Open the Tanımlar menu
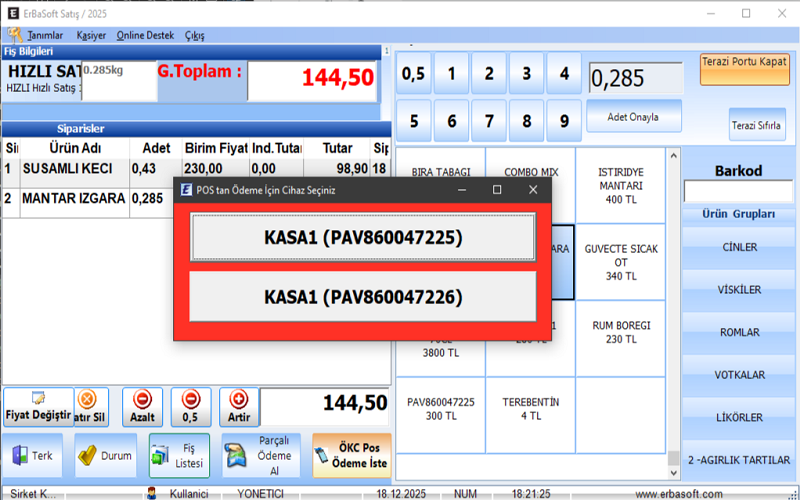Image resolution: width=800 pixels, height=500 pixels. pos(42,35)
